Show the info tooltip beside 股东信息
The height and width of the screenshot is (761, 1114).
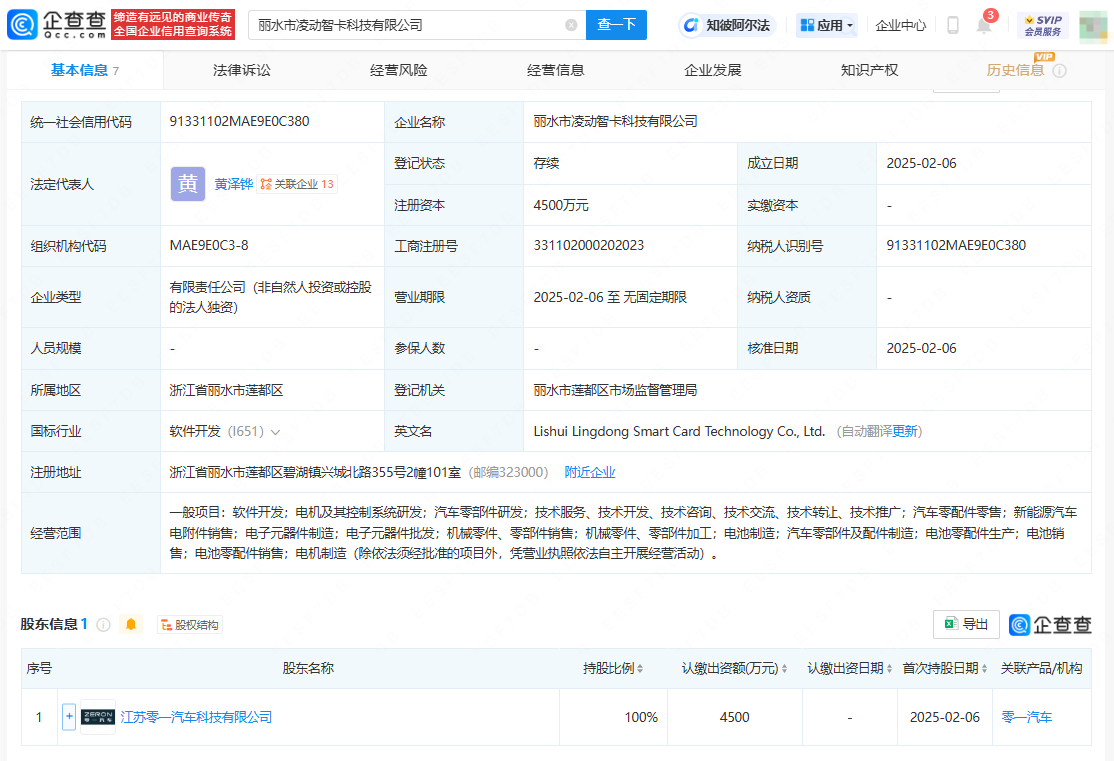pyautogui.click(x=104, y=625)
